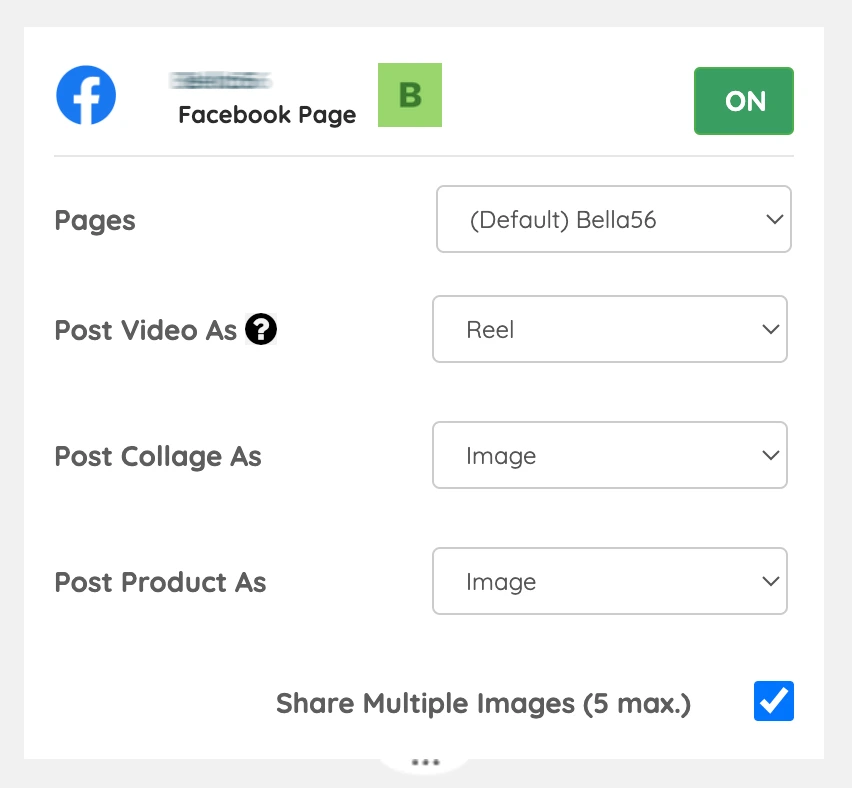852x788 pixels.
Task: Click the ellipsis button at the bottom
Action: 425,761
